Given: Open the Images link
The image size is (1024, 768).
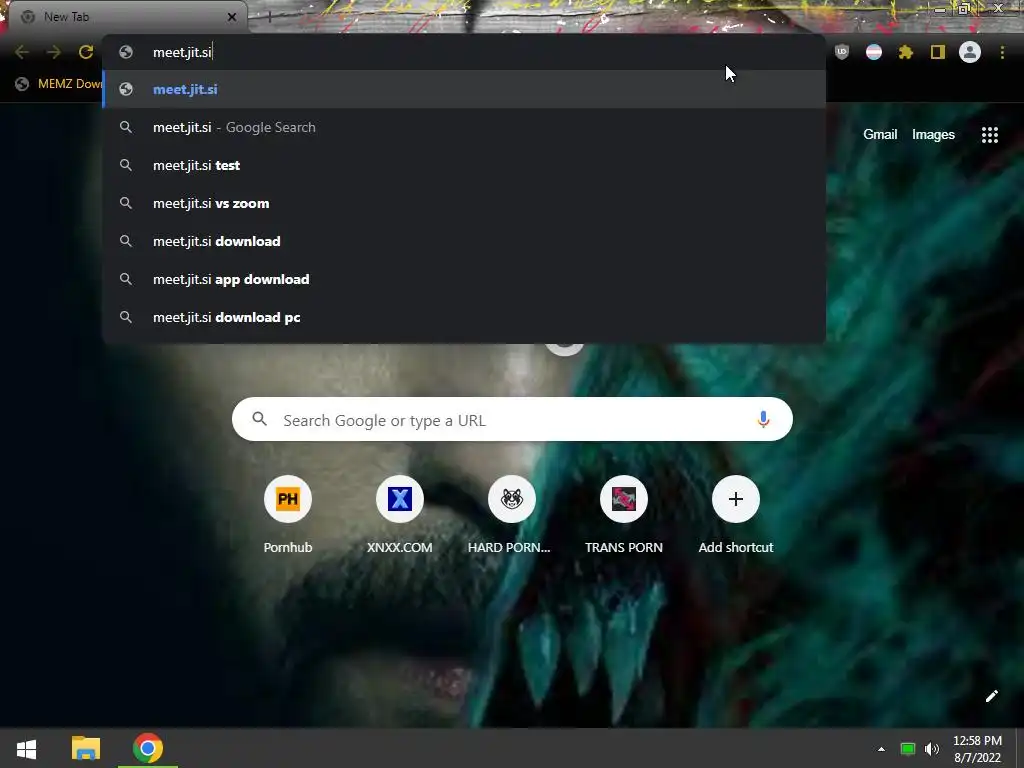Looking at the screenshot, I should point(933,135).
